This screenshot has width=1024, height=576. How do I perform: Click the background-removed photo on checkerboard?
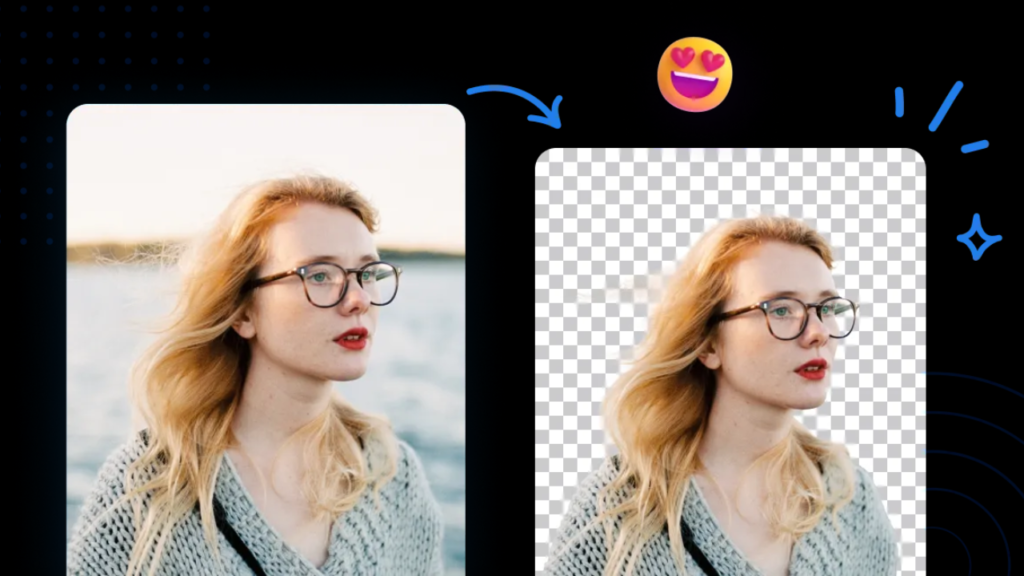(x=730, y=362)
